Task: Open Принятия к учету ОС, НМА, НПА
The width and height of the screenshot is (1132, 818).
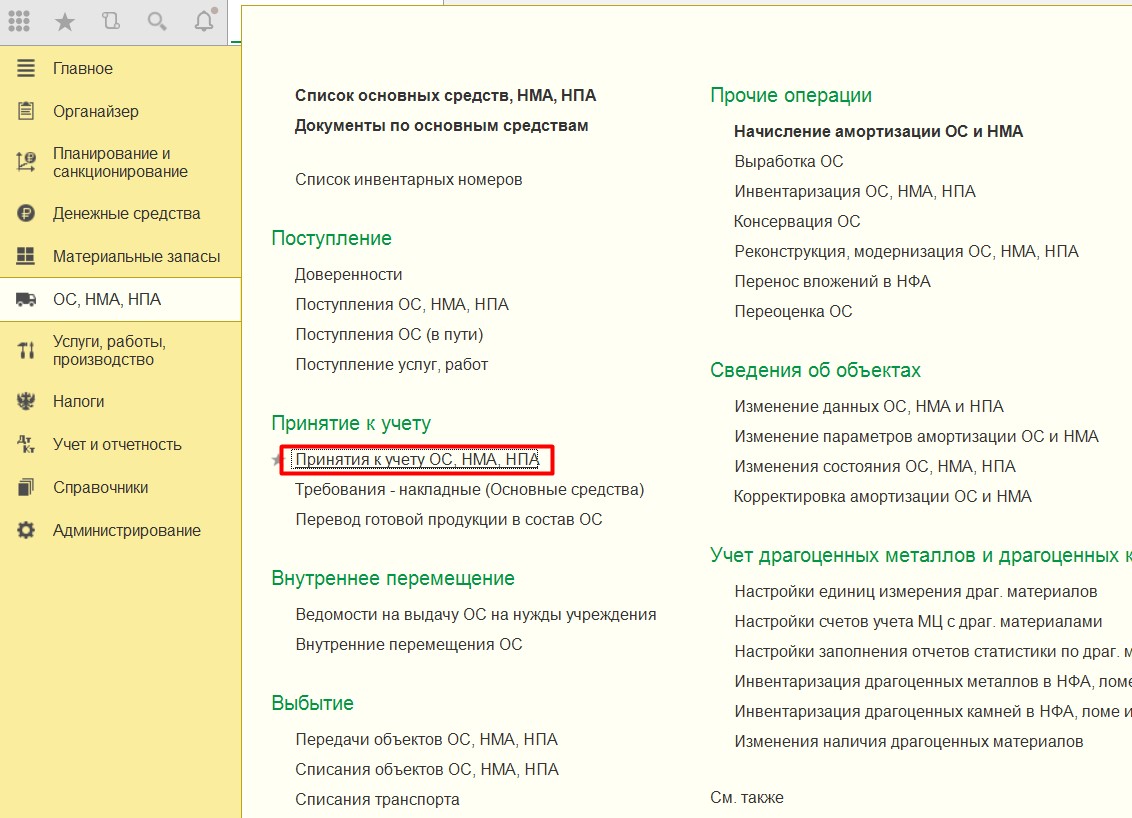Action: coord(417,459)
